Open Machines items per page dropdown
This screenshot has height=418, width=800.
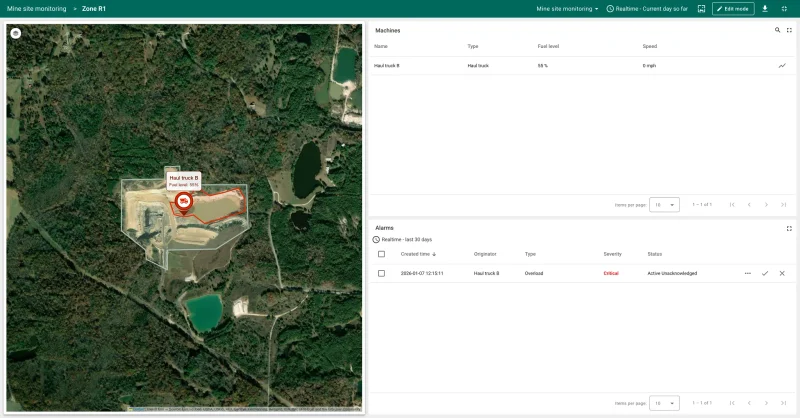click(x=664, y=205)
